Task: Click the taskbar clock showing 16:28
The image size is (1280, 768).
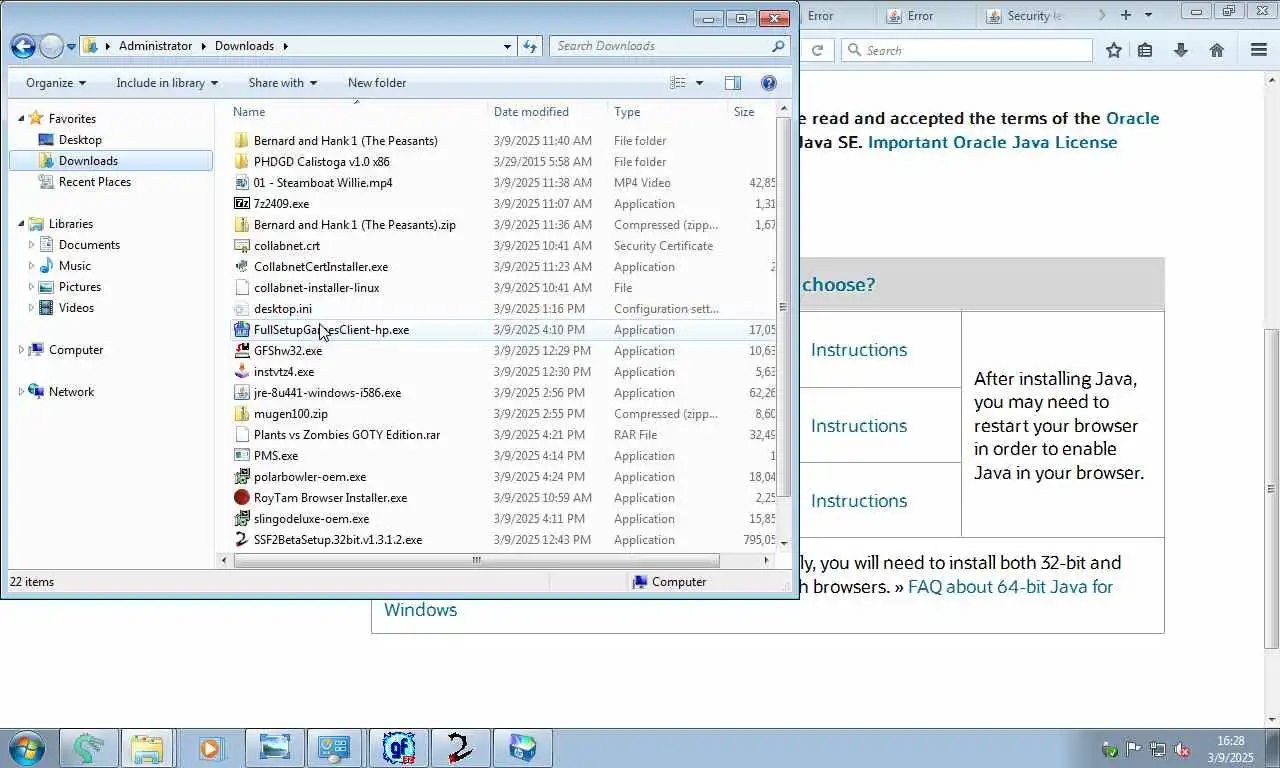Action: [x=1231, y=749]
